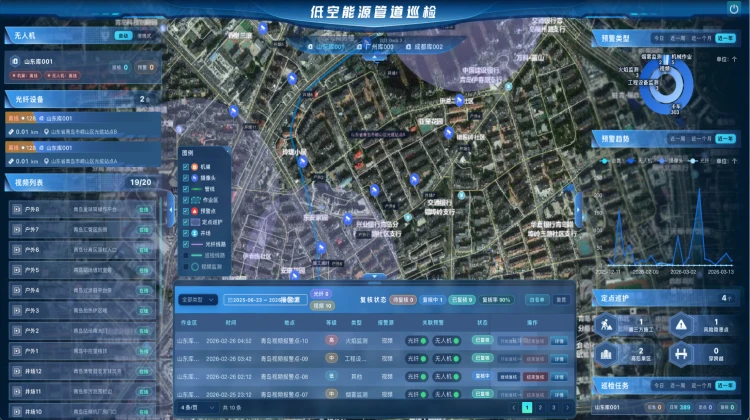Select 近一周 tab in 预警类型
The height and width of the screenshot is (420, 750).
(678, 38)
